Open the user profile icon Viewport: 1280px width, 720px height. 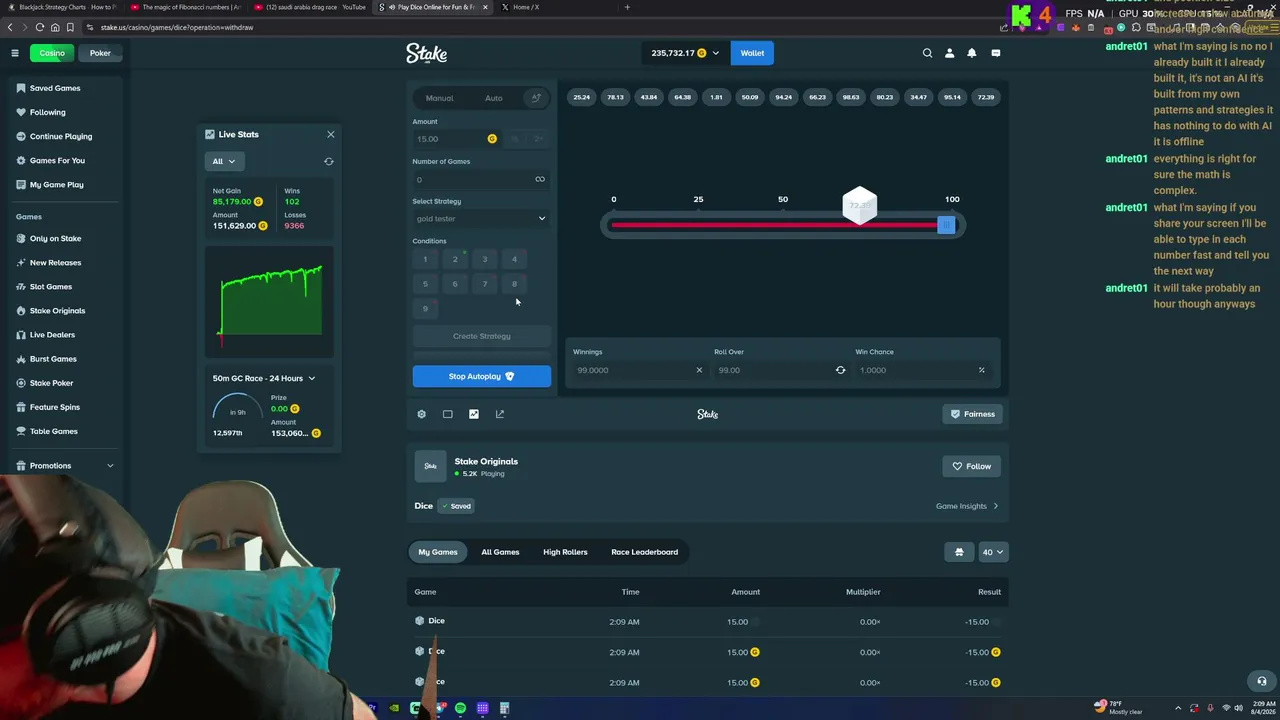click(x=949, y=53)
